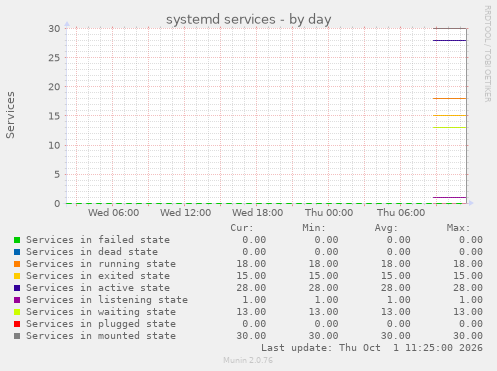This screenshot has width=497, height=371.
Task: Click the y-axis value 15
Action: pyautogui.click(x=54, y=116)
